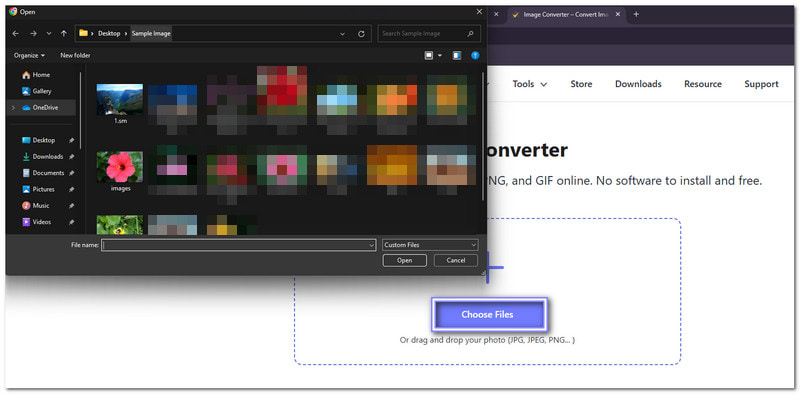
Task: Select the red hibiscus 'images' thumbnail
Action: (x=120, y=167)
